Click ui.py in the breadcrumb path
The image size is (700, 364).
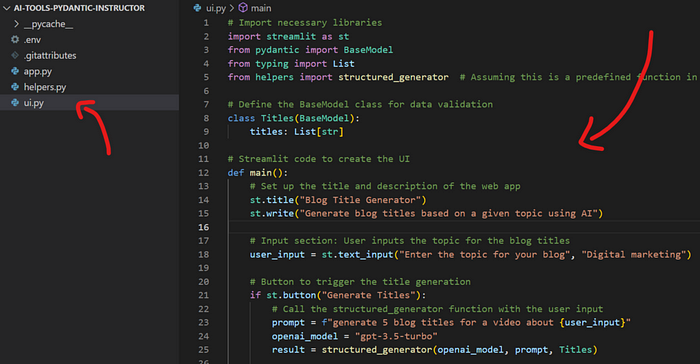point(216,8)
